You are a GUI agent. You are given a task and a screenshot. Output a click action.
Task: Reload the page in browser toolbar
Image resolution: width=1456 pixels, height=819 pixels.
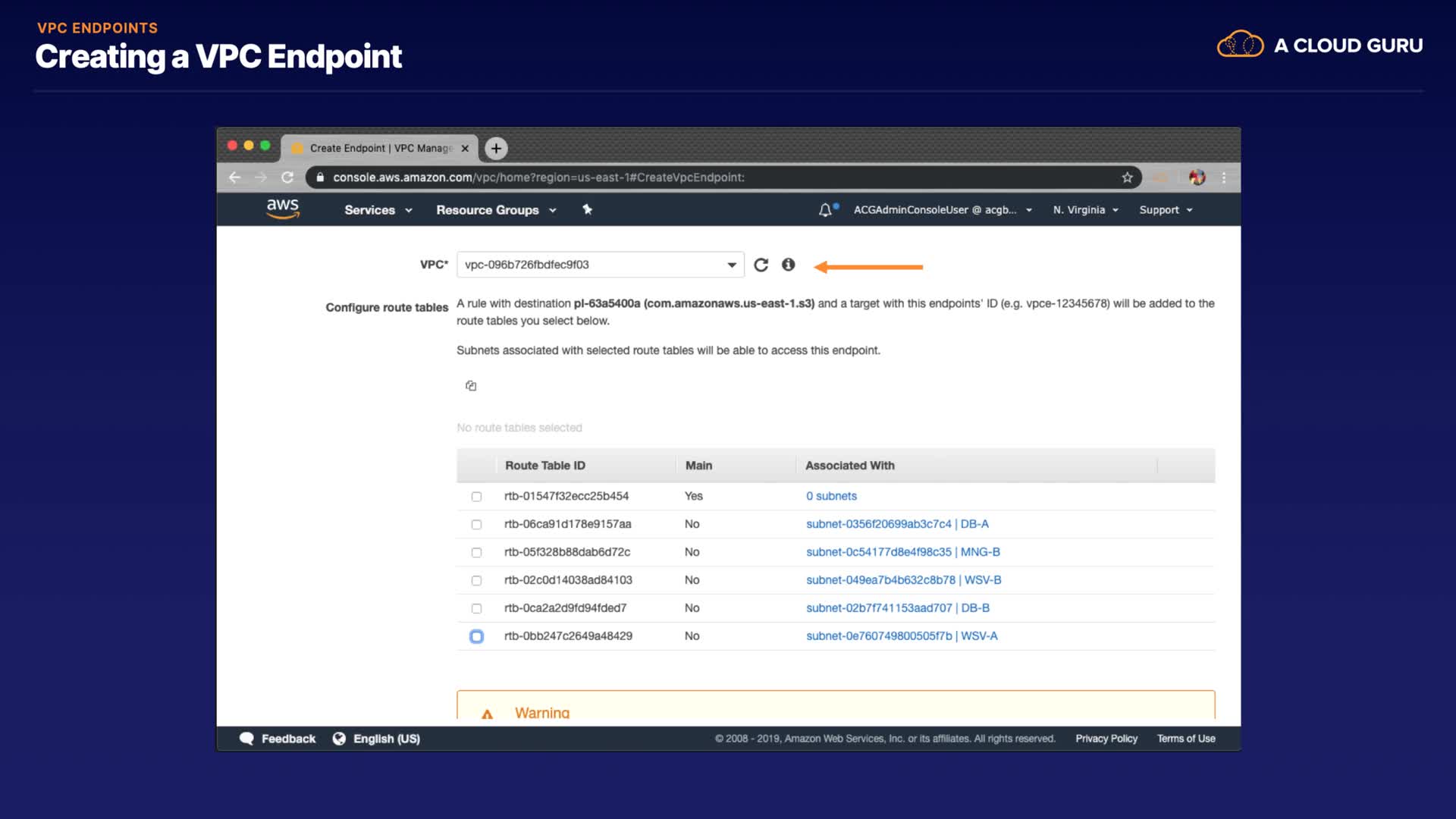click(x=287, y=177)
